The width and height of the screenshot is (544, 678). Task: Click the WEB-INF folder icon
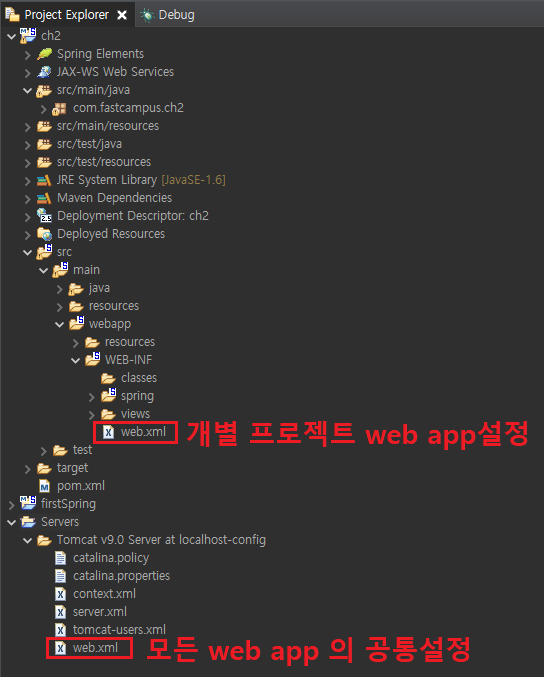click(93, 358)
